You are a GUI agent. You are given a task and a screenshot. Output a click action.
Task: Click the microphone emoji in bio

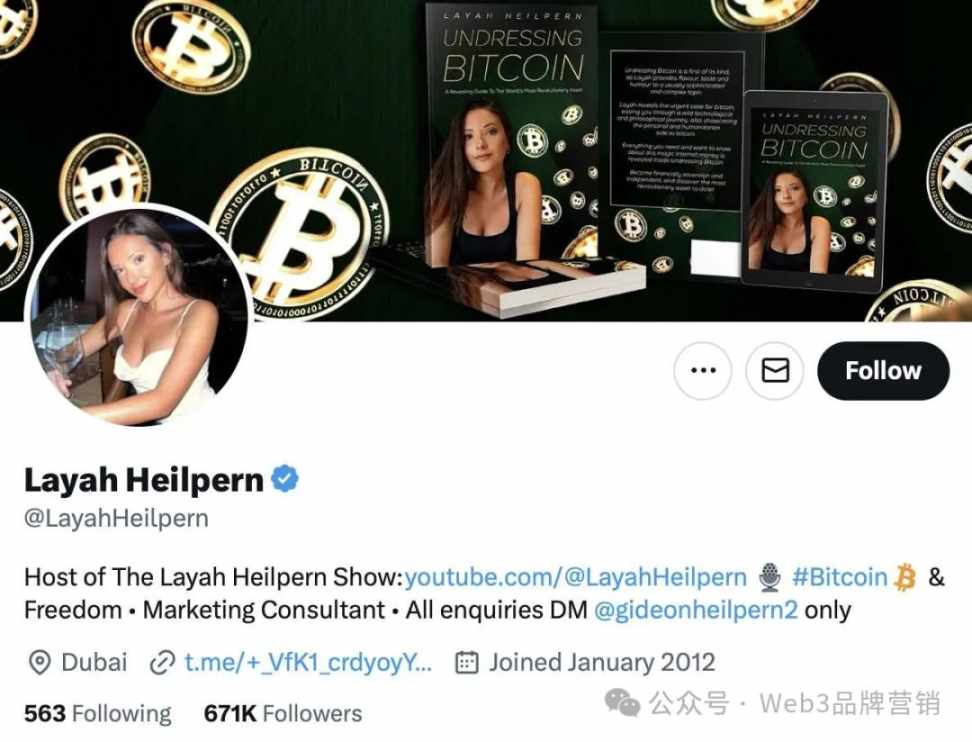(x=770, y=577)
